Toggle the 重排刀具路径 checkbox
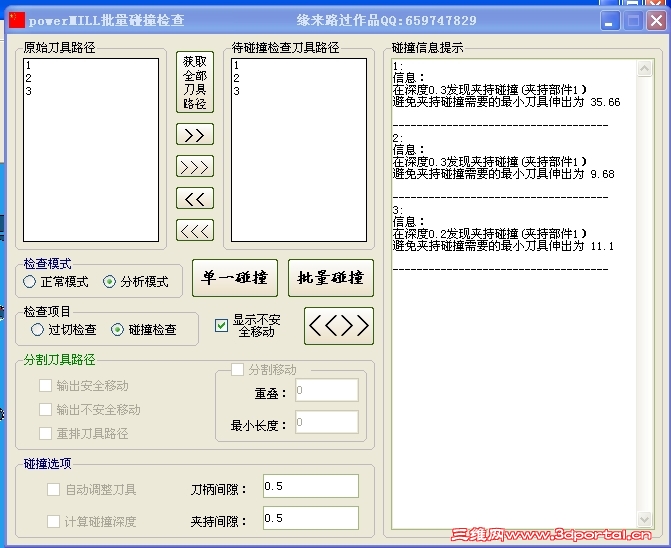Image resolution: width=671 pixels, height=548 pixels. coord(45,433)
